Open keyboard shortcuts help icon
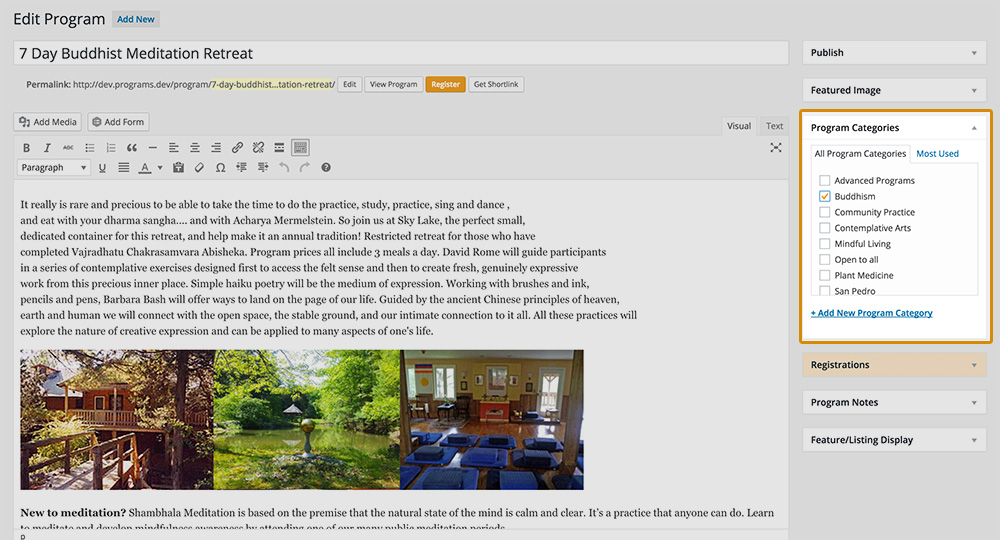Viewport: 1000px width, 540px height. click(x=326, y=168)
